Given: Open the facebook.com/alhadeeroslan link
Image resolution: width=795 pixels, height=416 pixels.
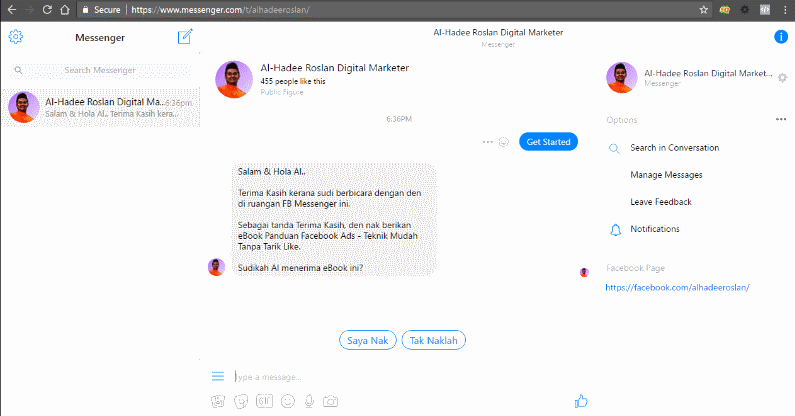Looking at the screenshot, I should coord(677,288).
